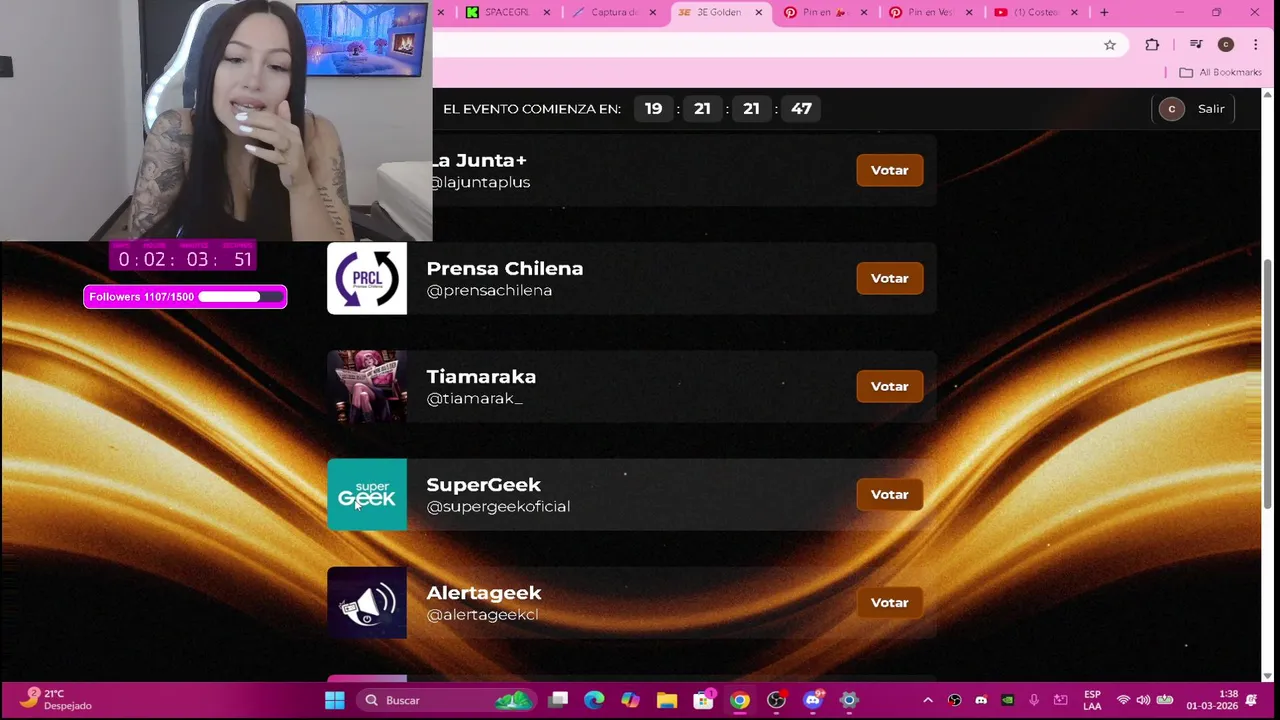This screenshot has width=1280, height=720.
Task: Launch Microsoft Edge from the taskbar
Action: point(594,700)
